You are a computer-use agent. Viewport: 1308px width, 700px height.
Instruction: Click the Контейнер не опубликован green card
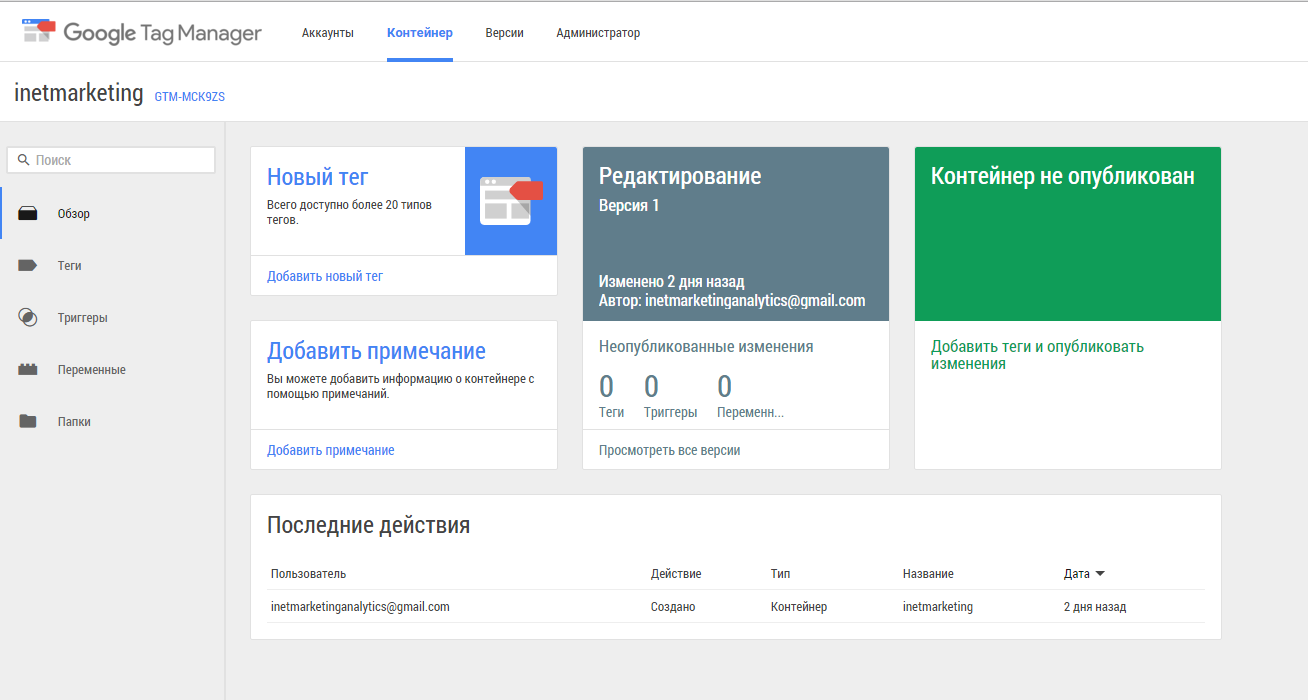1068,234
